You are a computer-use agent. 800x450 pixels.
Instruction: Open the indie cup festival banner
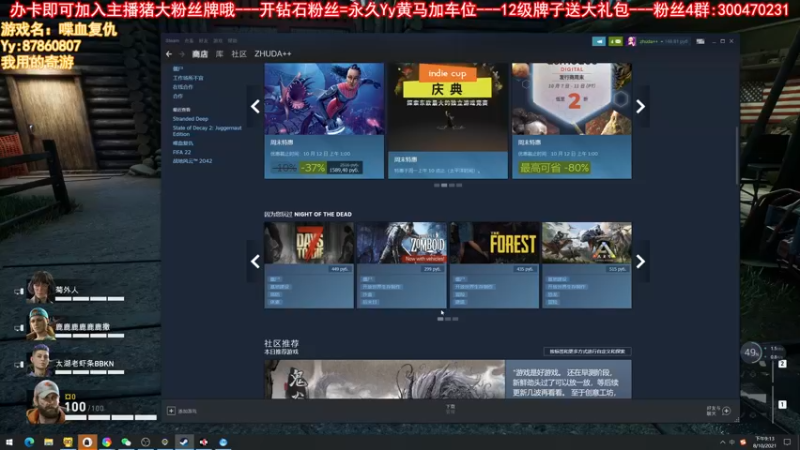447,120
